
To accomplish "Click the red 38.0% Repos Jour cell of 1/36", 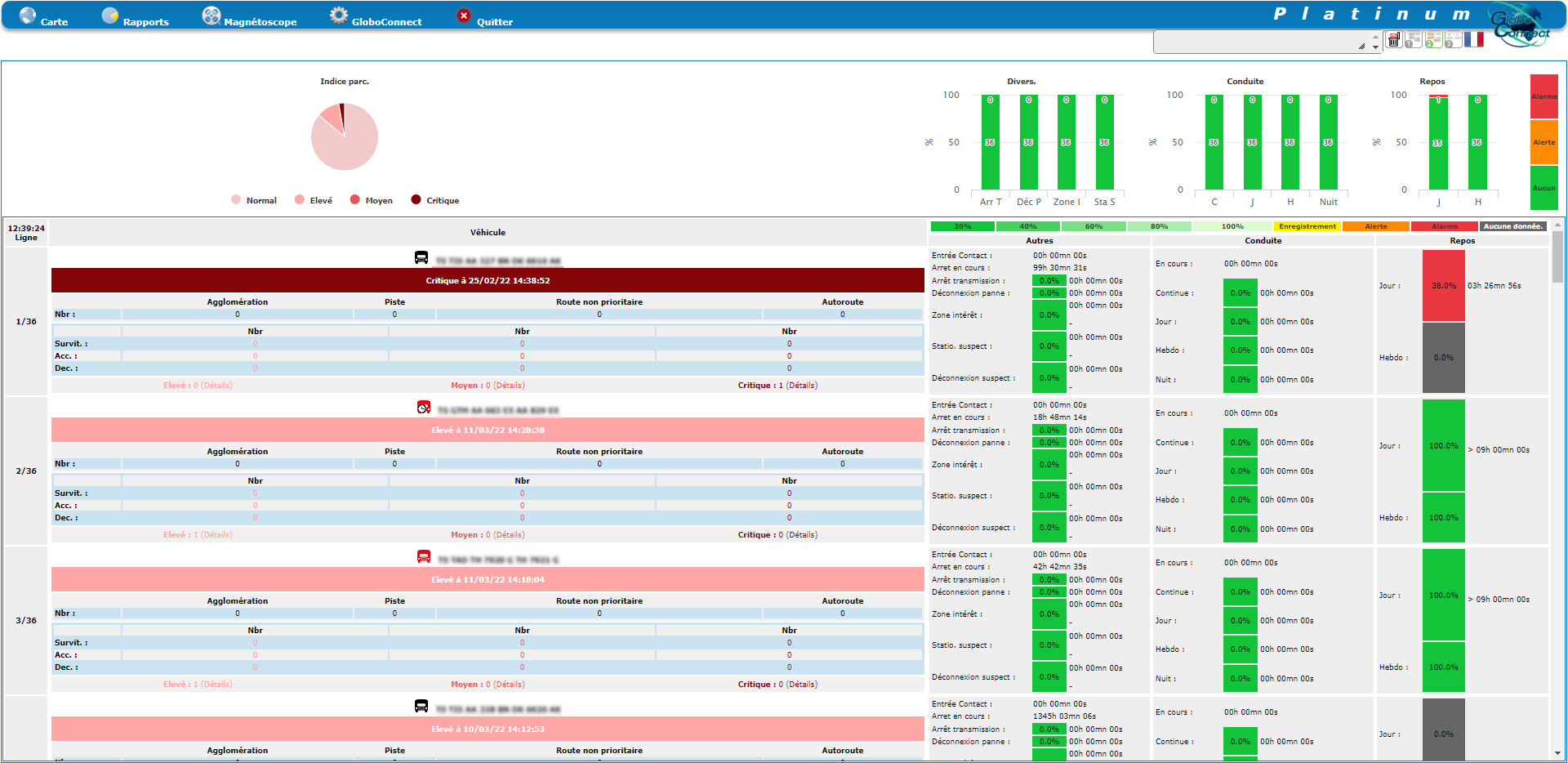I will [x=1443, y=286].
